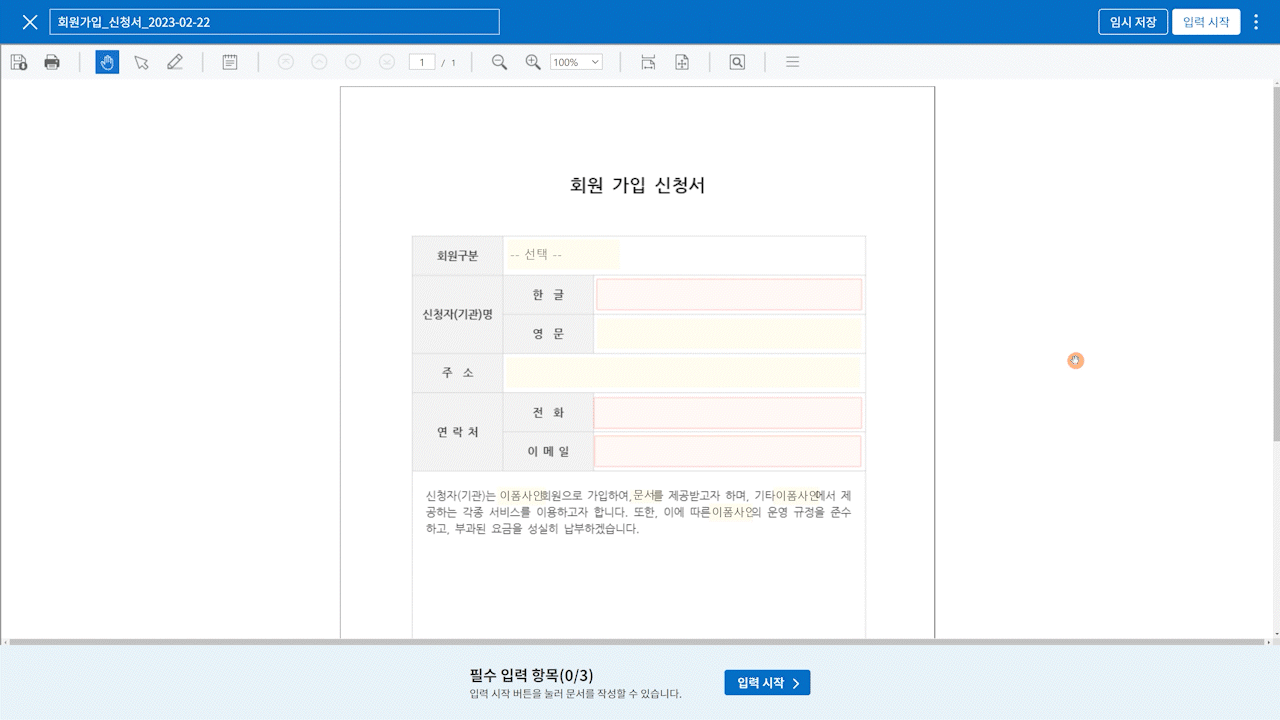Click the 전화 phone field
The image size is (1280, 720).
pyautogui.click(x=729, y=412)
